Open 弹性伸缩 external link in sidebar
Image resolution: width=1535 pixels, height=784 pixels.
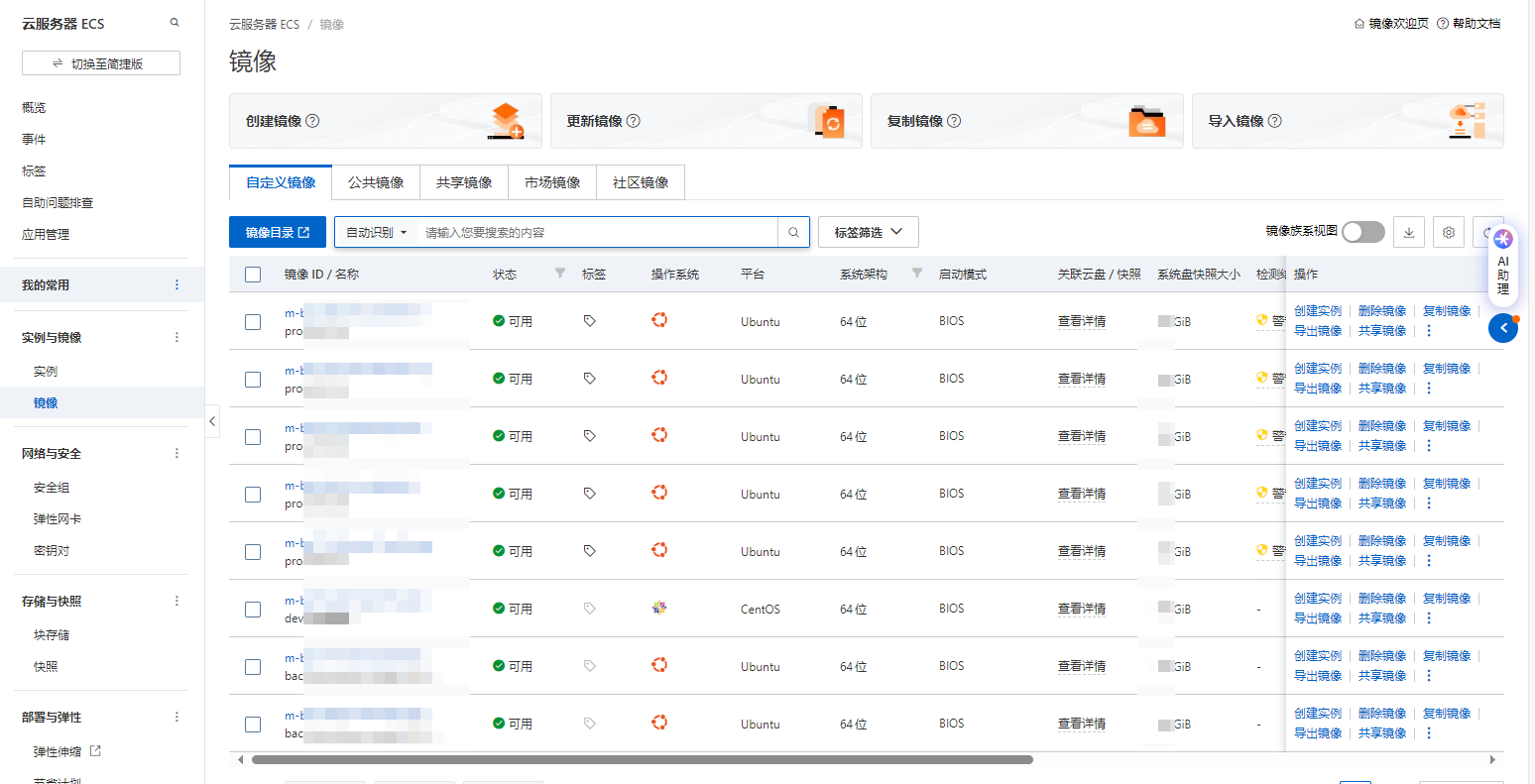(67, 752)
